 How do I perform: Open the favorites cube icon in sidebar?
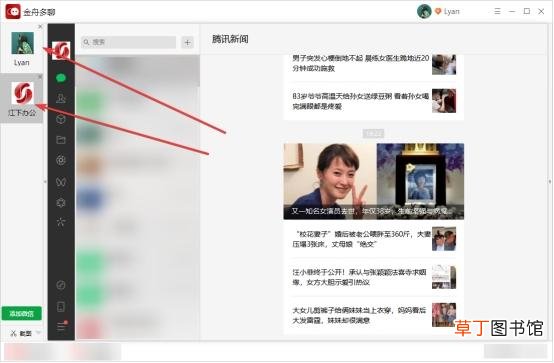(61, 119)
